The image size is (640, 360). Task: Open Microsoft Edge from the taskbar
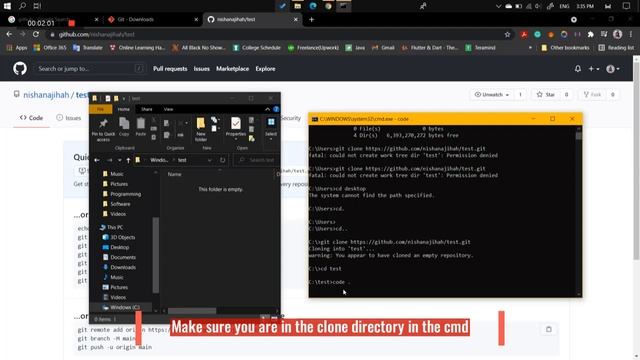coord(313,6)
